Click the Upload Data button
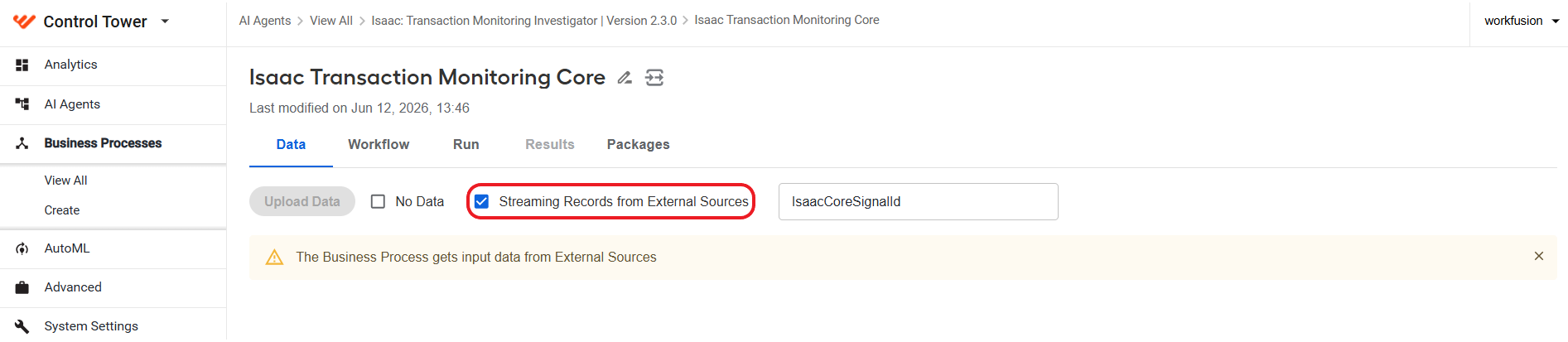The image size is (1568, 342). pyautogui.click(x=302, y=201)
